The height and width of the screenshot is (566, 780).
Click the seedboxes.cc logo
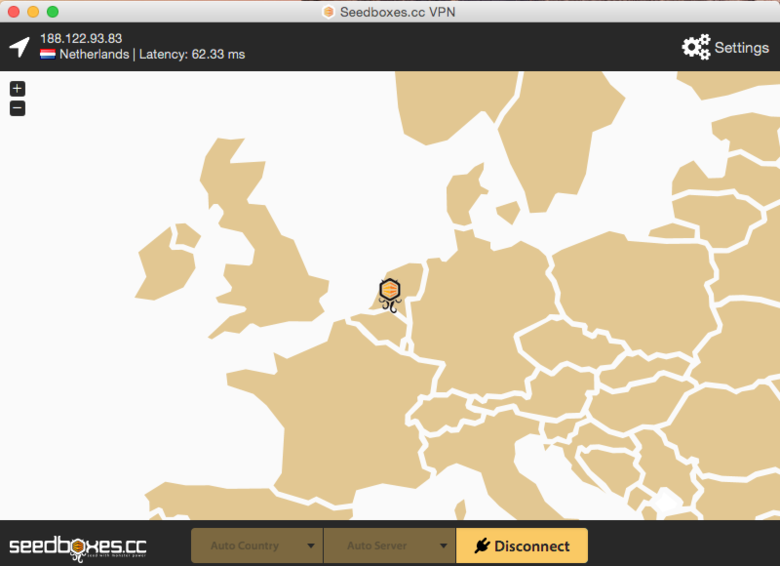(x=78, y=548)
